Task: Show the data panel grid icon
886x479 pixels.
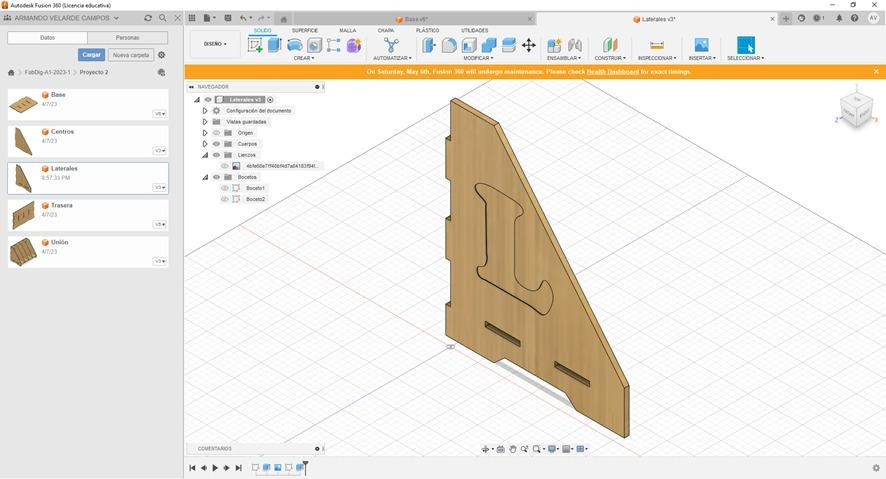Action: click(x=192, y=18)
